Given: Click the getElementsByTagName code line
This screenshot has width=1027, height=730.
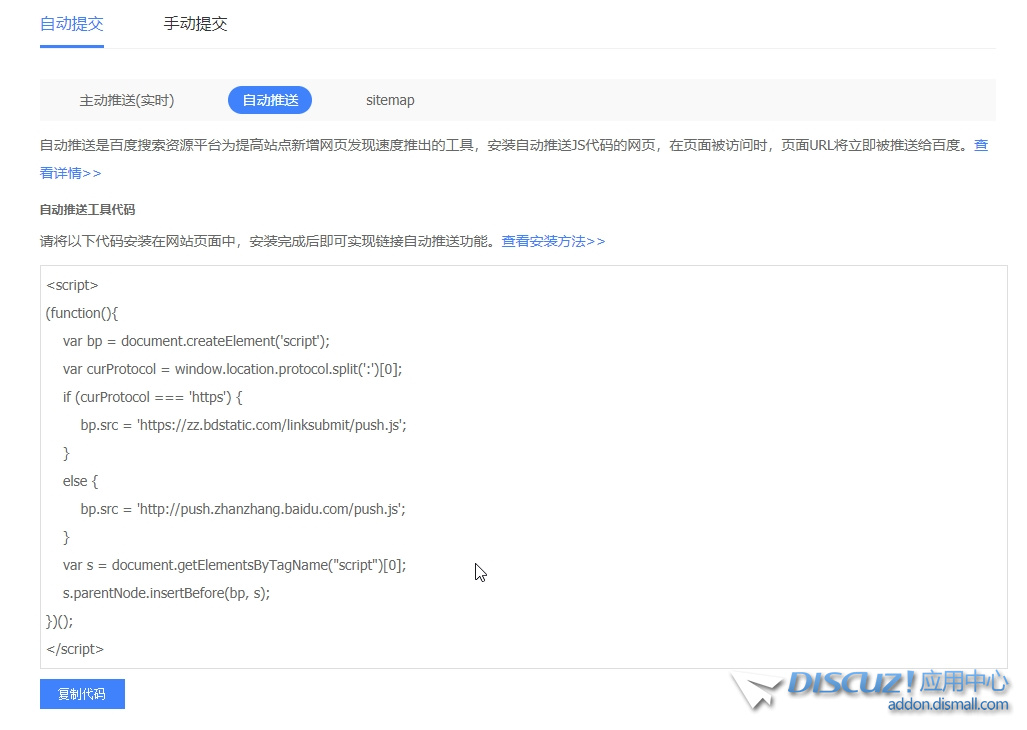Looking at the screenshot, I should (234, 565).
